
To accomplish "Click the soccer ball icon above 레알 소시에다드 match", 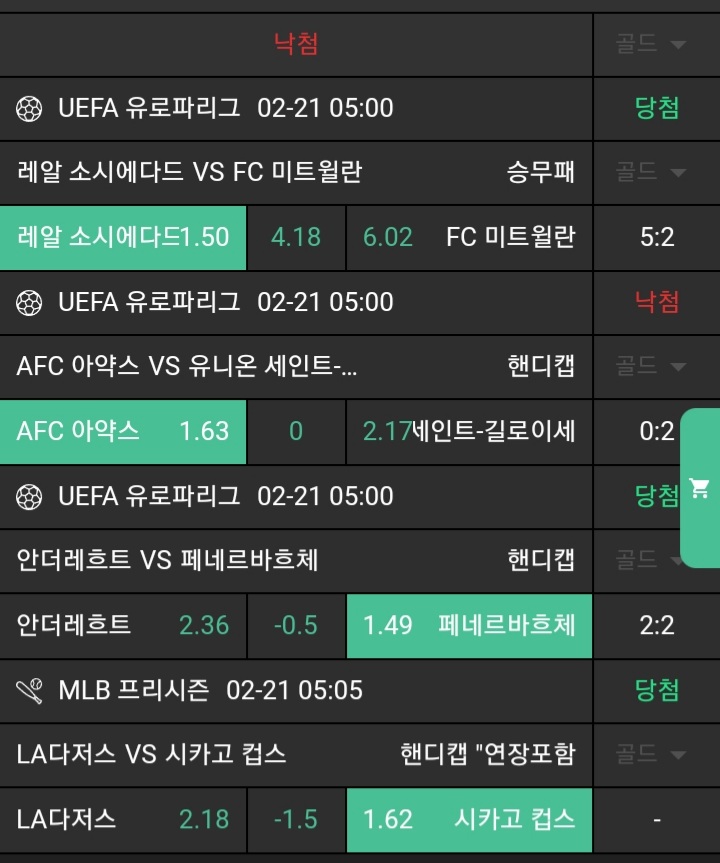I will 29,108.
